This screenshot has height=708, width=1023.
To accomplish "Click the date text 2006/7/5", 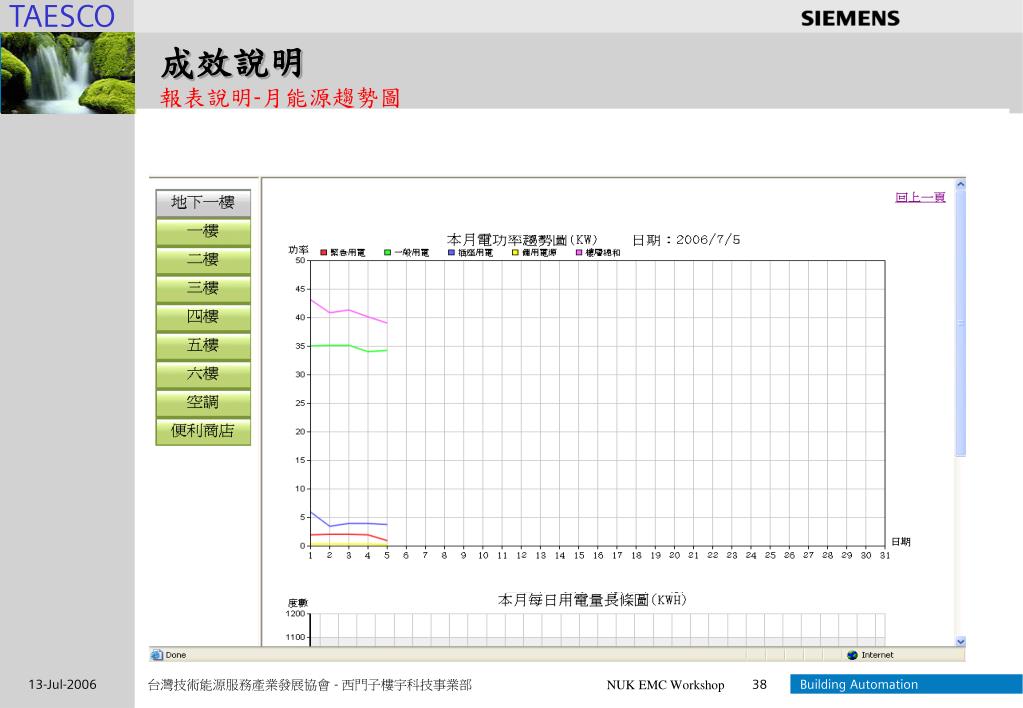I will tap(708, 239).
